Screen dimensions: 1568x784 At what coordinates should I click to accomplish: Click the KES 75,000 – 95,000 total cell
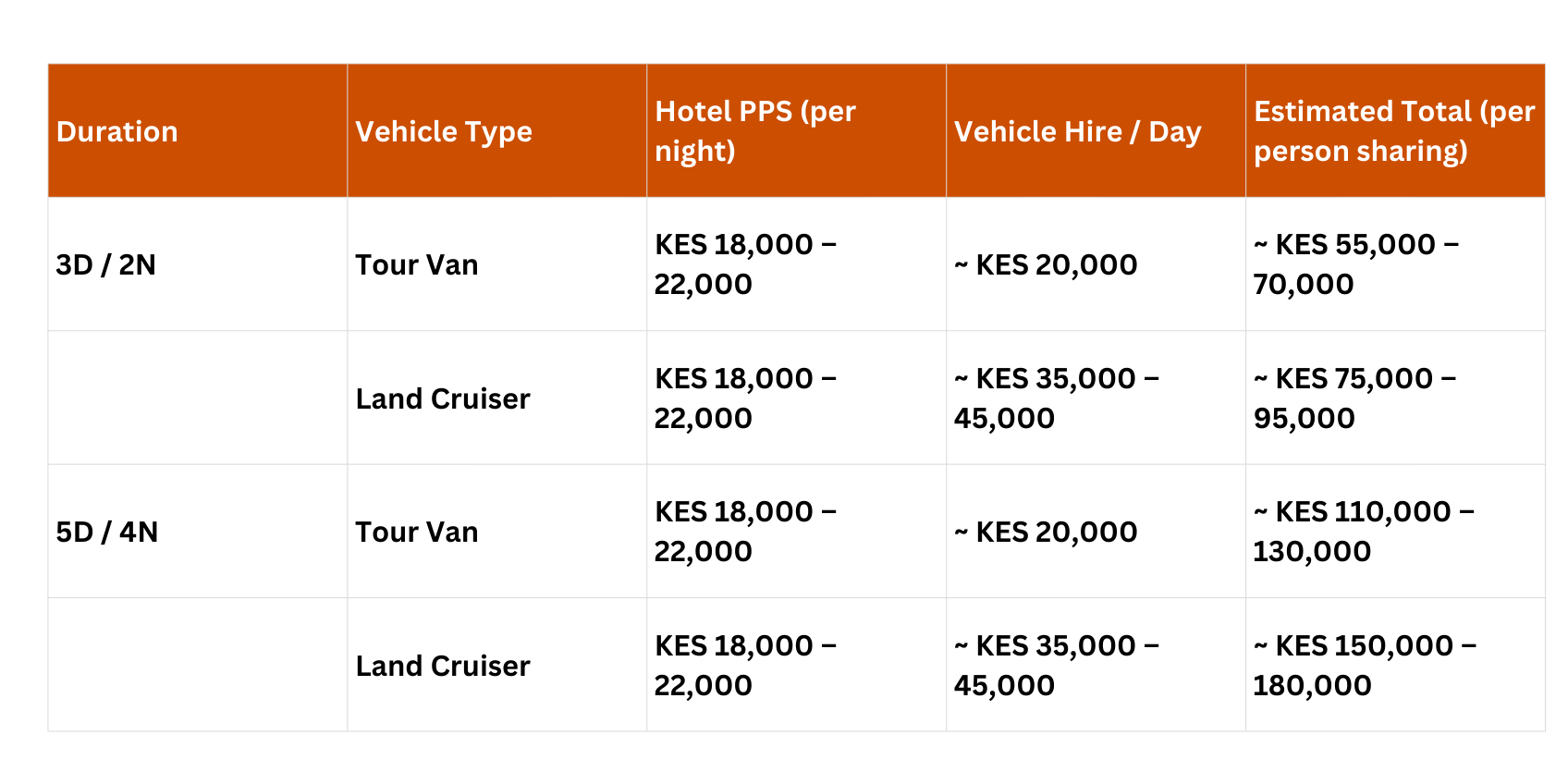pyautogui.click(x=1355, y=398)
